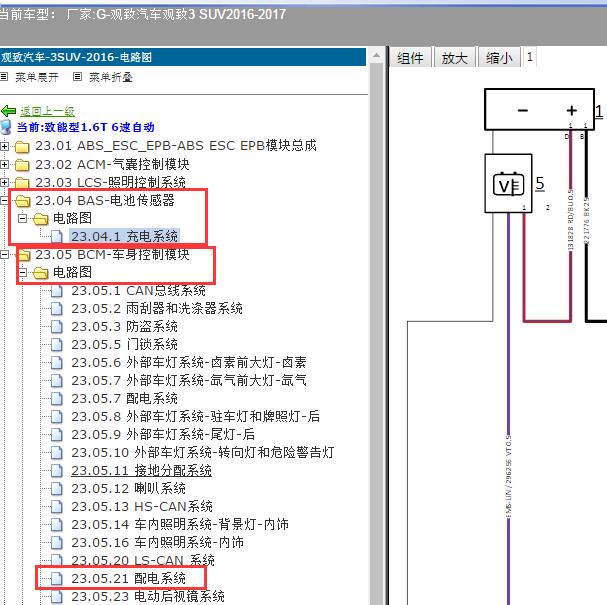Open 23.05.7 配电系统 diagram
The height and width of the screenshot is (605, 607).
124,398
